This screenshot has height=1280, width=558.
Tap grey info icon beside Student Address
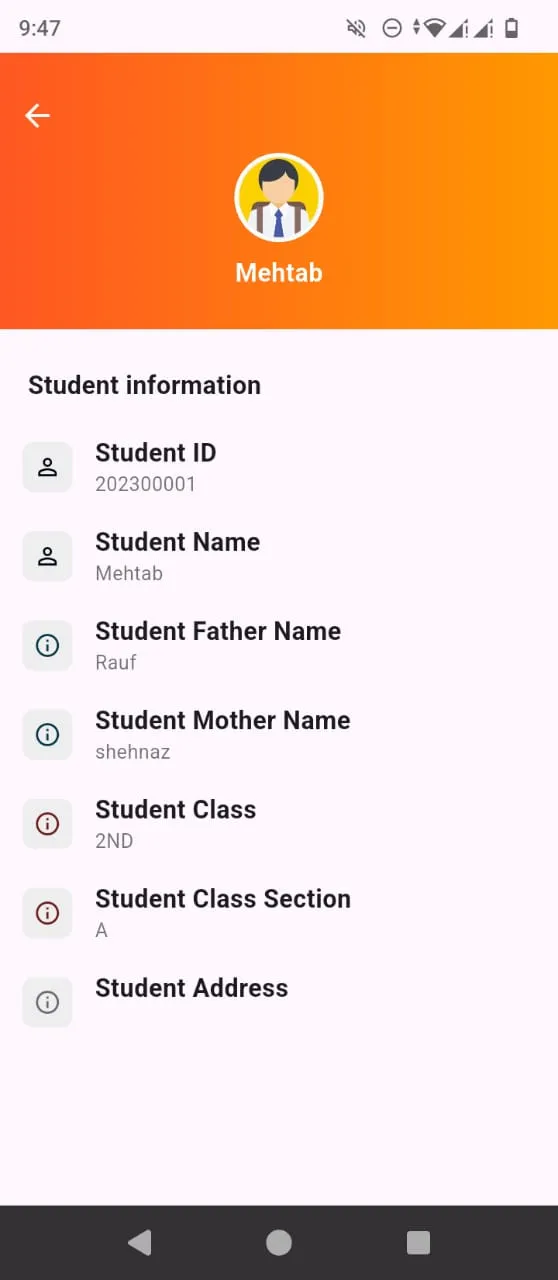[x=47, y=1001]
